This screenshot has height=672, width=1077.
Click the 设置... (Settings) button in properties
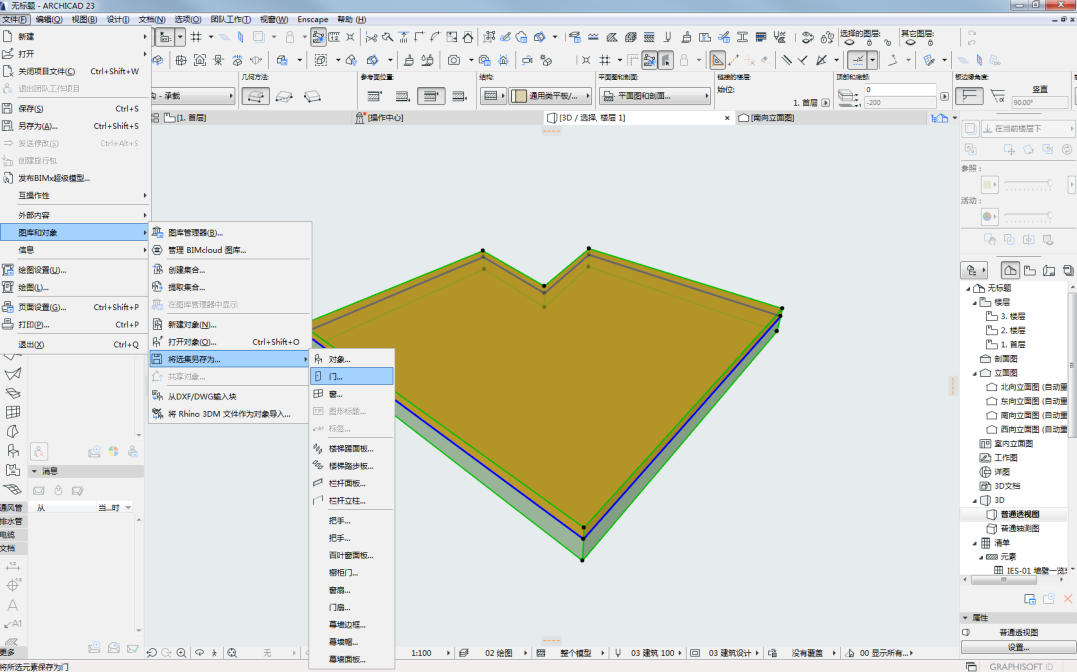(x=1018, y=647)
